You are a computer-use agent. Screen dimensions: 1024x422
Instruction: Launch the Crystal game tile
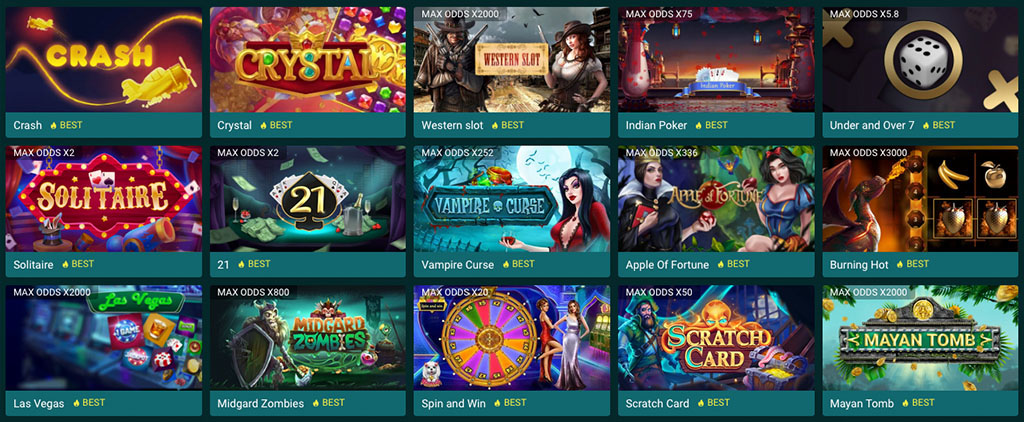[x=308, y=59]
